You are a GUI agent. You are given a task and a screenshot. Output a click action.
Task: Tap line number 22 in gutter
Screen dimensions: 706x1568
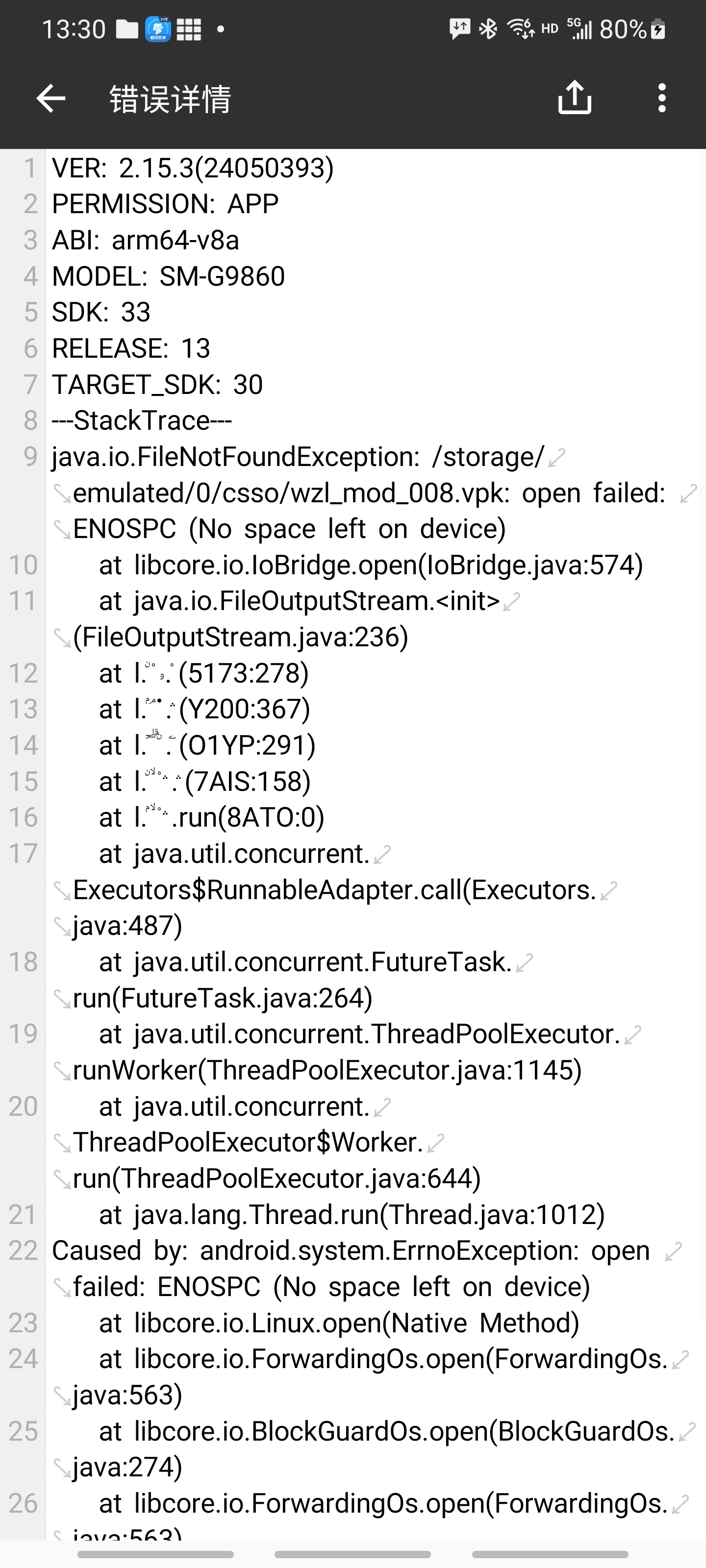(23, 1251)
